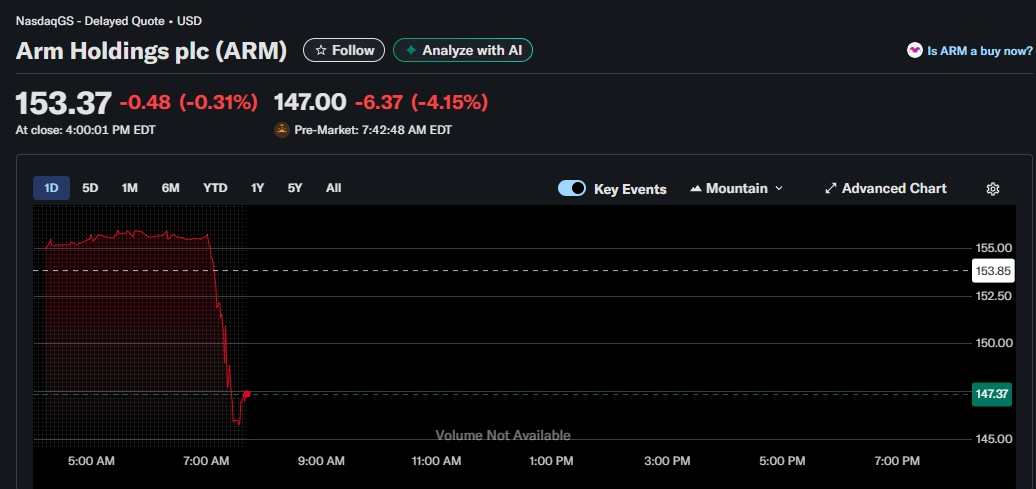Click the 155.00 price axis label
Image resolution: width=1036 pixels, height=489 pixels.
click(x=994, y=248)
